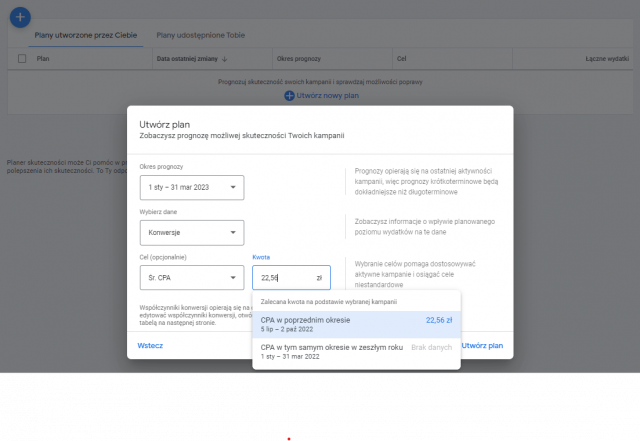This screenshot has width=640, height=441.
Task: Sort by Cel column header
Action: (x=401, y=59)
